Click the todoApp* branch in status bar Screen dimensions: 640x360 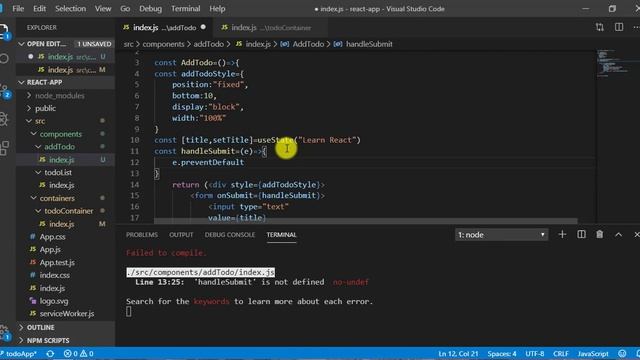[x=20, y=353]
